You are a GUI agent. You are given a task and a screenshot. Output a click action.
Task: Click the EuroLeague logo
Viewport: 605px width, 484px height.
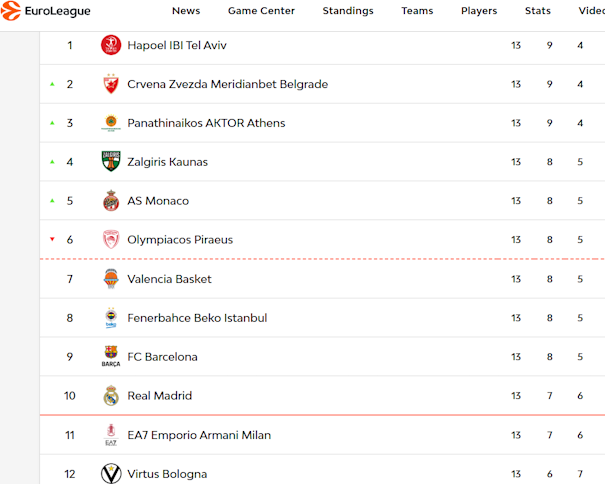46,11
